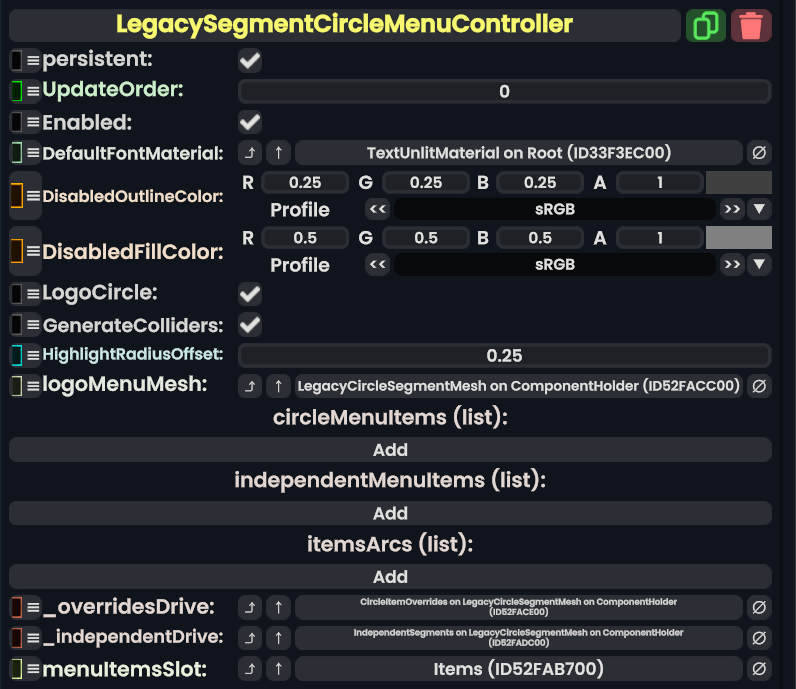Click the HighlightRadiusOffset value field
The width and height of the screenshot is (796, 689).
pyautogui.click(x=504, y=356)
